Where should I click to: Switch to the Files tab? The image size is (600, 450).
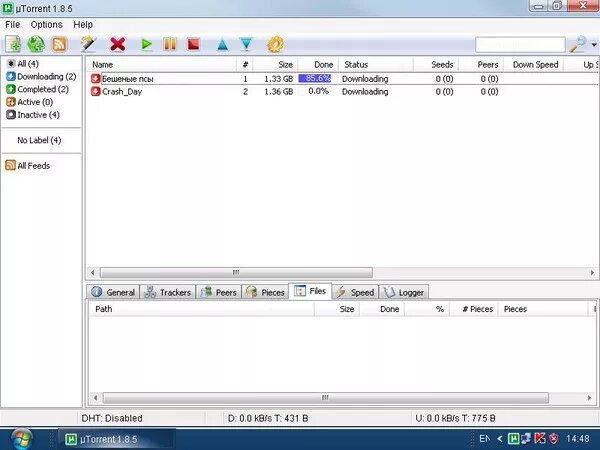point(310,291)
